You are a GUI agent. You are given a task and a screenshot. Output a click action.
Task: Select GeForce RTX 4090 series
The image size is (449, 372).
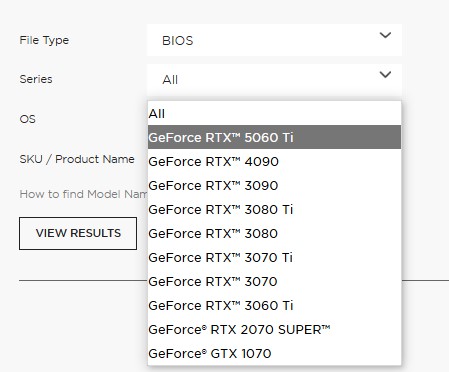274,162
